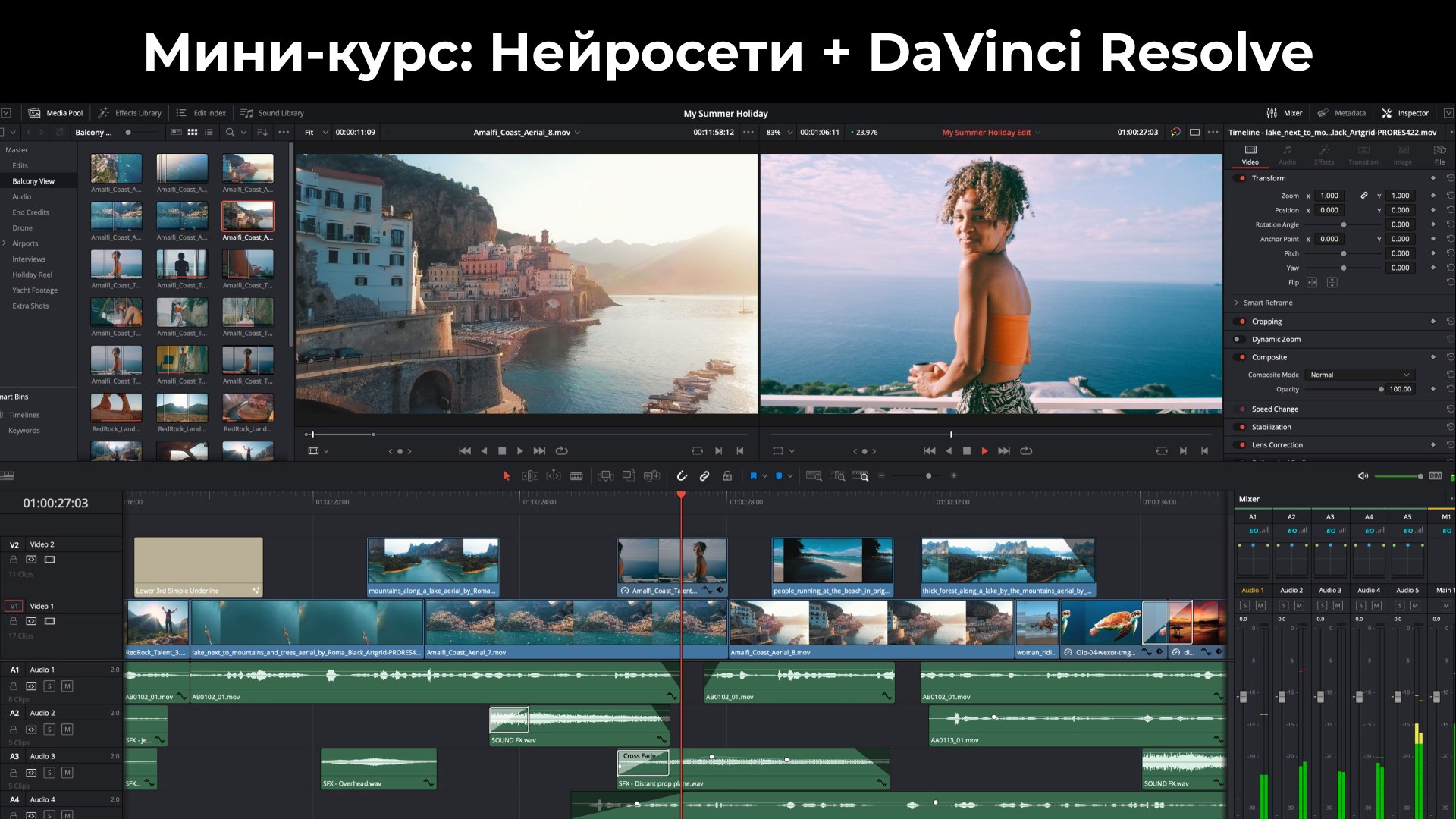This screenshot has height=819, width=1456.
Task: Play the timeline viewer with red play button
Action: tap(984, 451)
